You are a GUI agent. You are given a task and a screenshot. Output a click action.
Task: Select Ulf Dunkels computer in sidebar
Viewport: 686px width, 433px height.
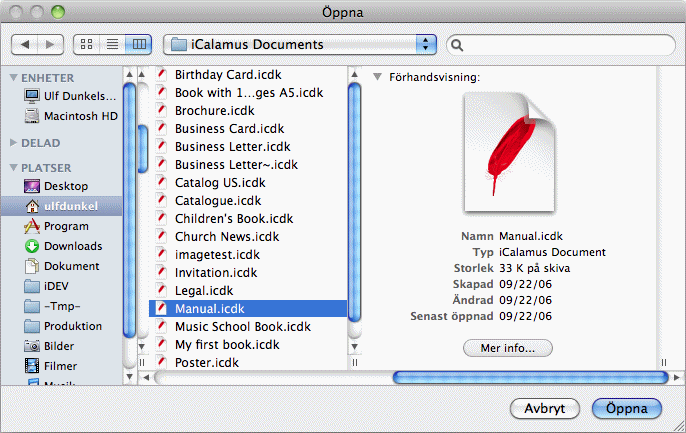[61, 96]
